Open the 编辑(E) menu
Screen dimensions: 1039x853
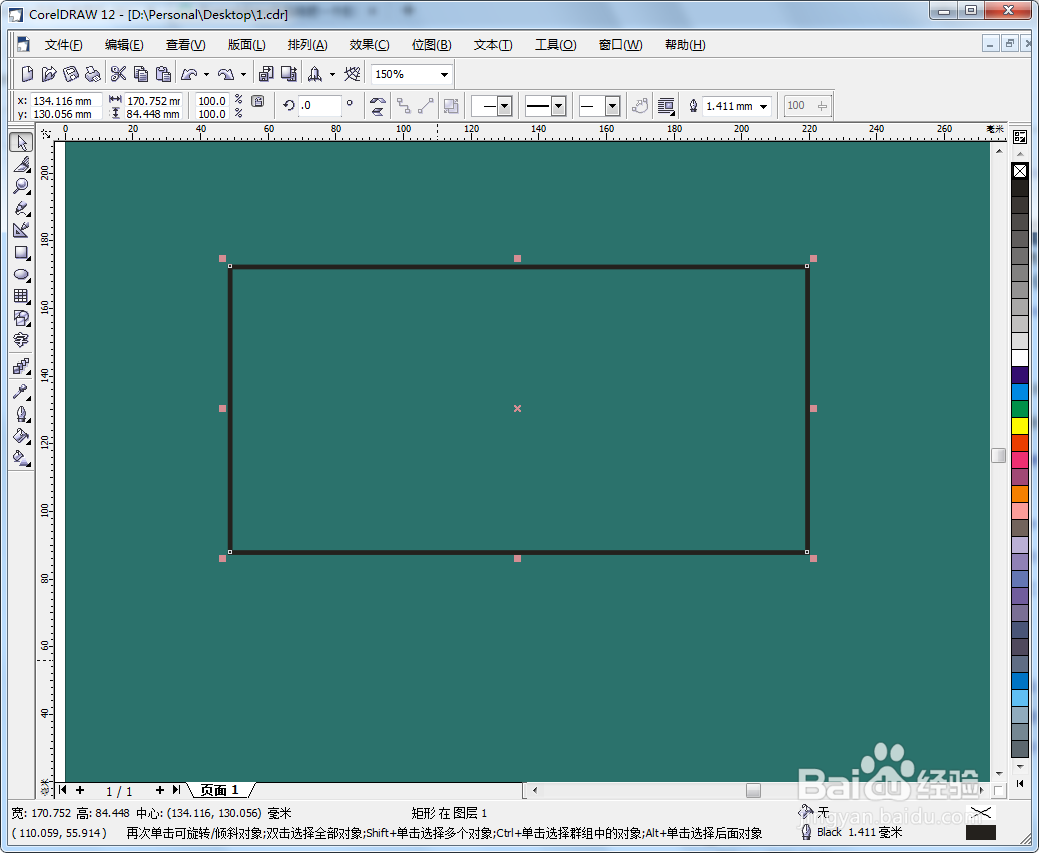pyautogui.click(x=124, y=45)
